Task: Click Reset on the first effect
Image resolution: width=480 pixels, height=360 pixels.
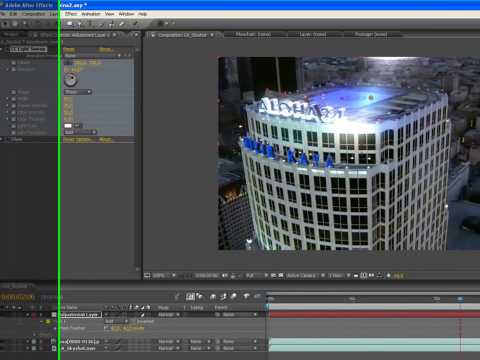Action: click(69, 49)
